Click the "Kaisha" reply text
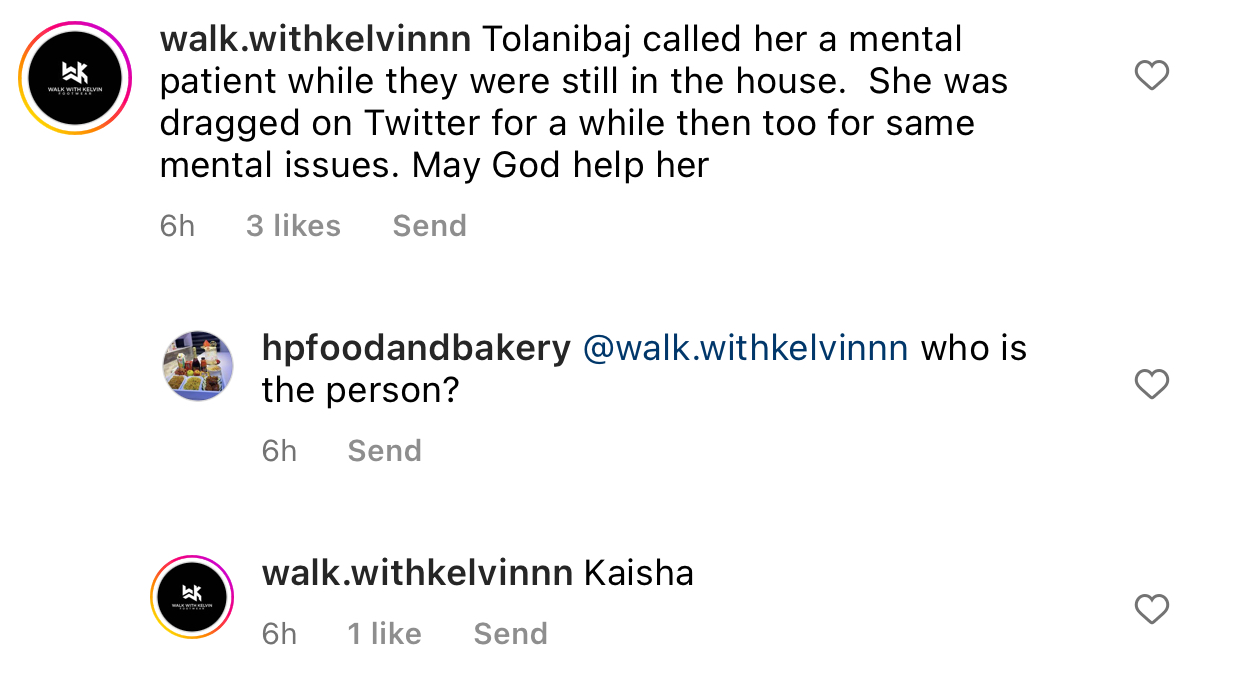1242x674 pixels. (x=638, y=573)
